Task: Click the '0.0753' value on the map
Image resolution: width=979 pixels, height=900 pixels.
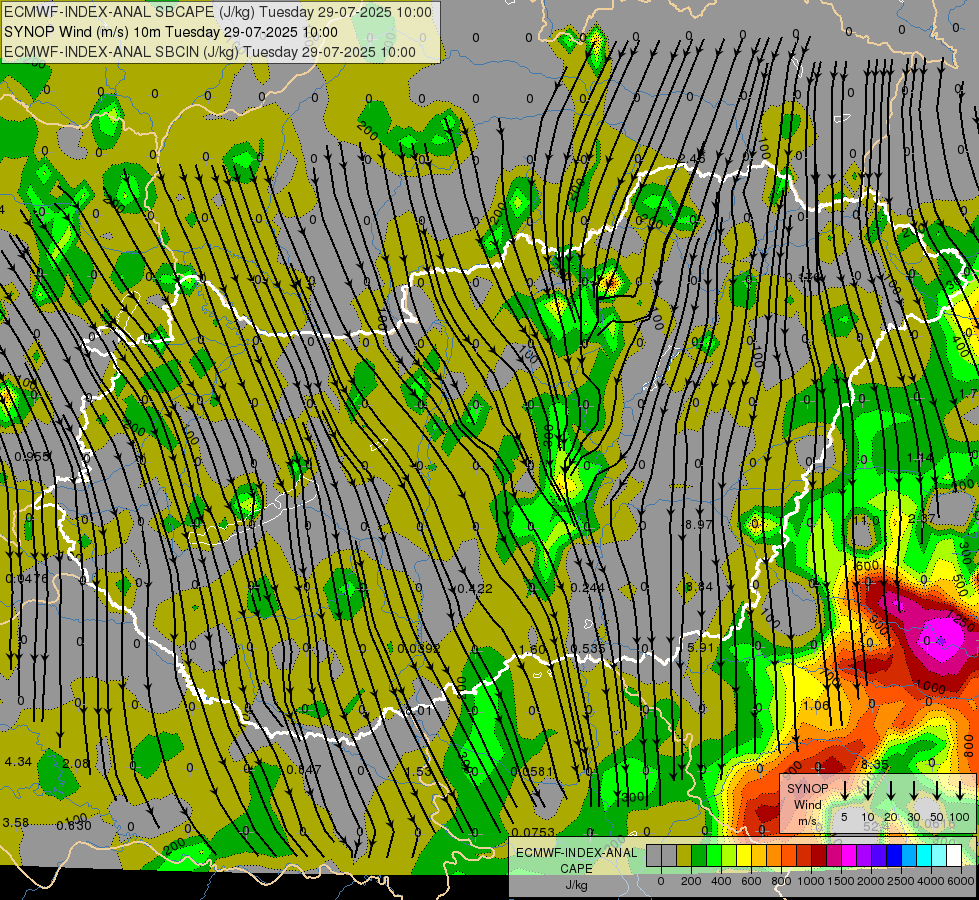Action: click(533, 832)
